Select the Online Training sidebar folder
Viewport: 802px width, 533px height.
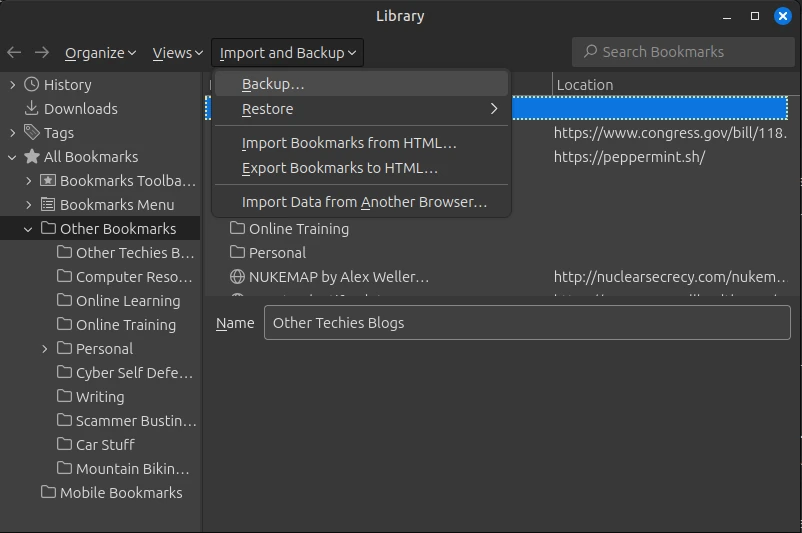pos(126,325)
